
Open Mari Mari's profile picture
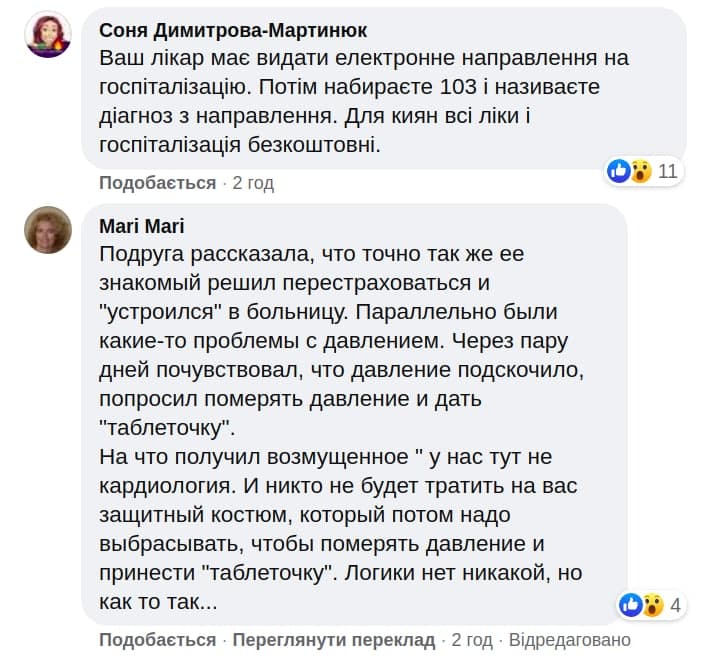click(47, 229)
